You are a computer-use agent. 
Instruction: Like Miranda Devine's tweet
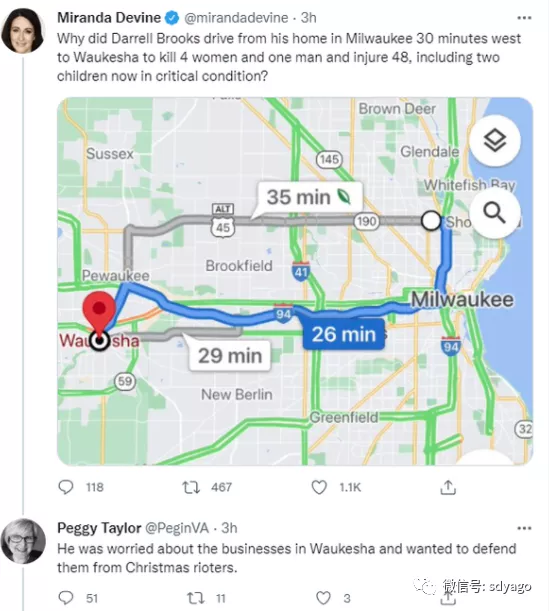[x=319, y=487]
